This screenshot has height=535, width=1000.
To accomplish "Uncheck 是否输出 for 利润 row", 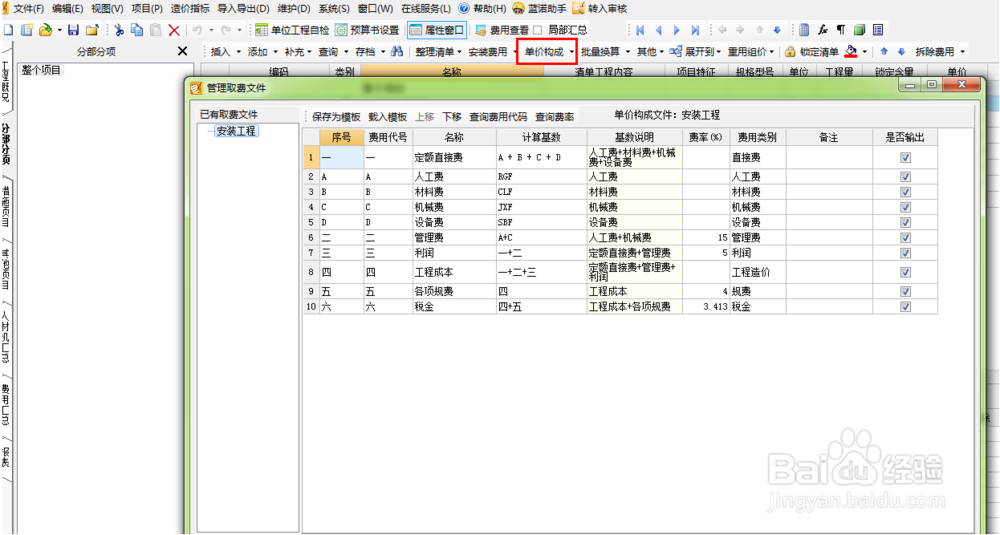I will pos(905,253).
